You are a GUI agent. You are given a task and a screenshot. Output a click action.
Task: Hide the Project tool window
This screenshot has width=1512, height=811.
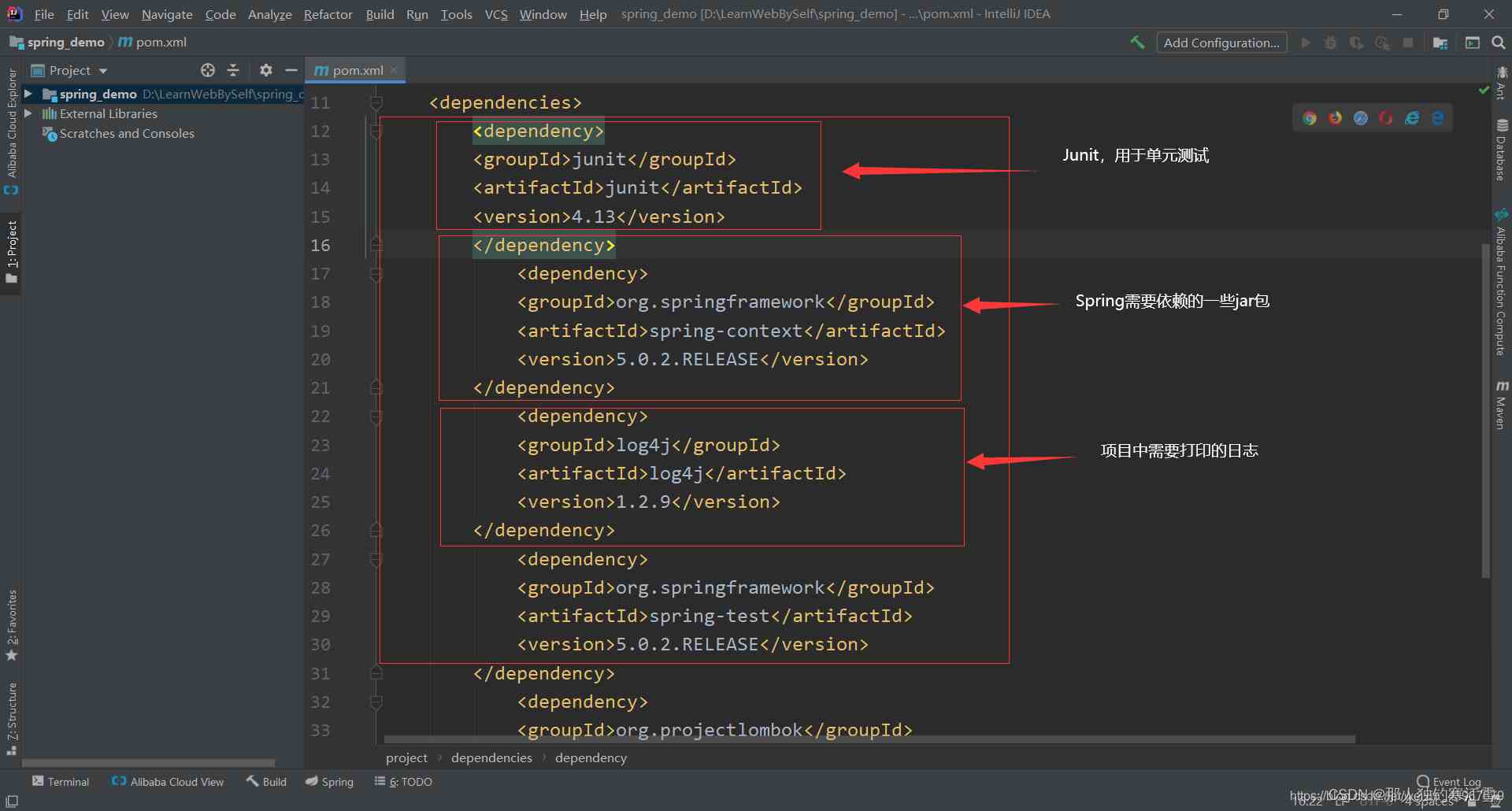[x=291, y=70]
